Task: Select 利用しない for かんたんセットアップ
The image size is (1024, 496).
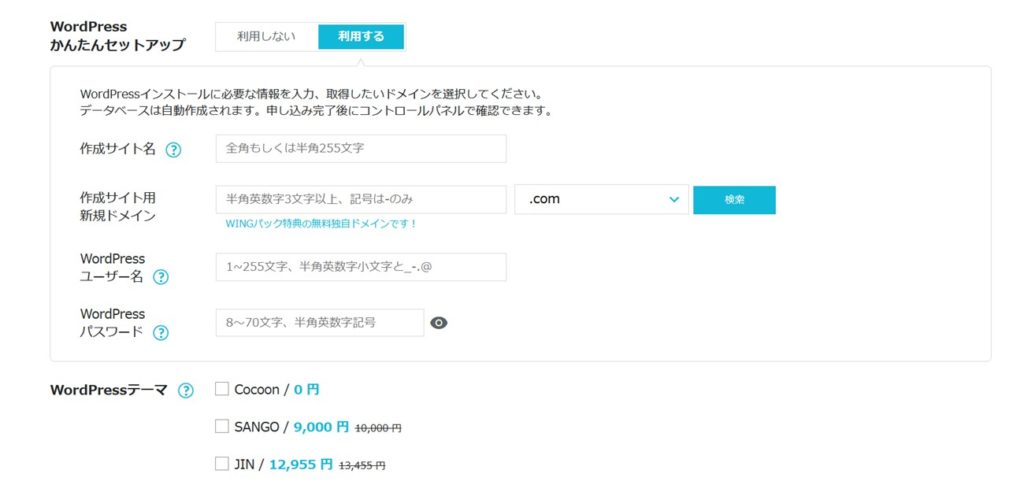Action: click(x=266, y=36)
